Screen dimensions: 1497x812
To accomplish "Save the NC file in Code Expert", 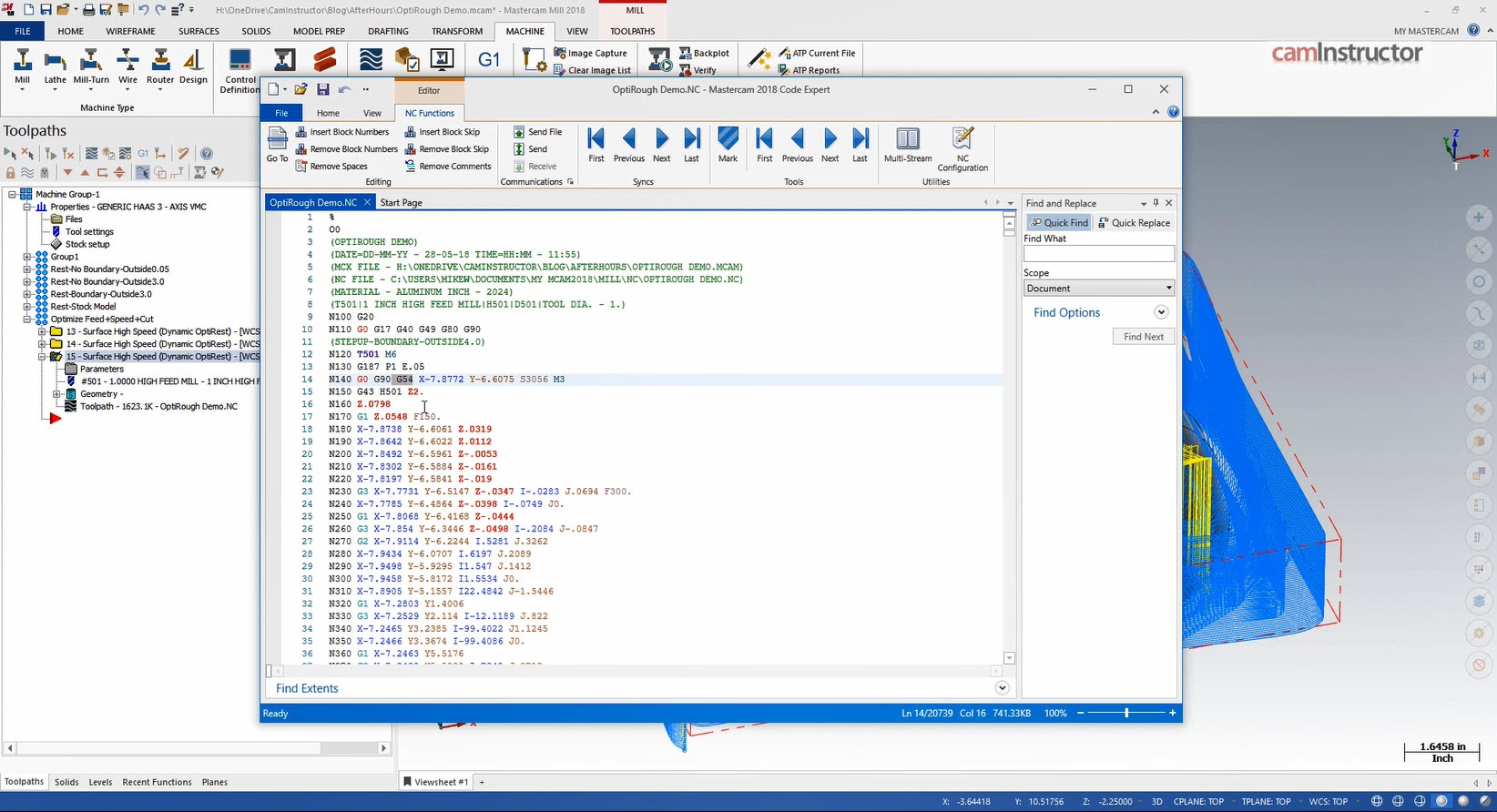I will (x=323, y=89).
